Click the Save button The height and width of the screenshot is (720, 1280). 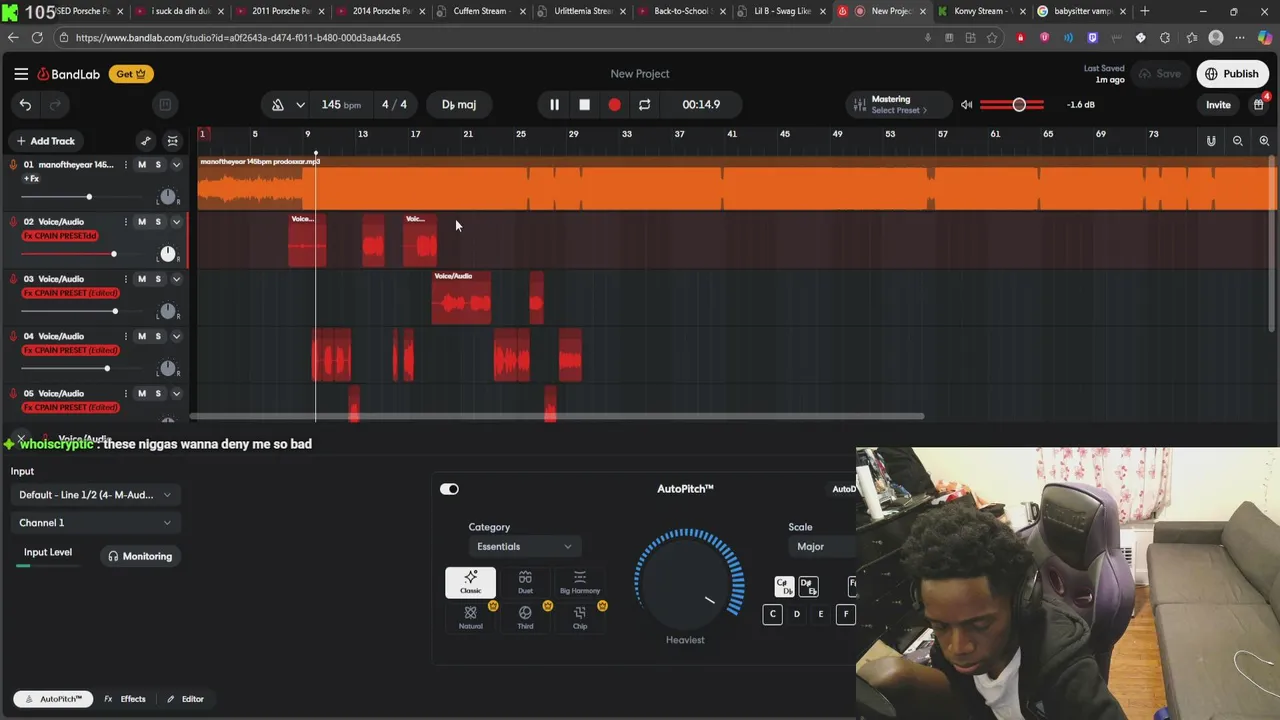tap(1160, 74)
